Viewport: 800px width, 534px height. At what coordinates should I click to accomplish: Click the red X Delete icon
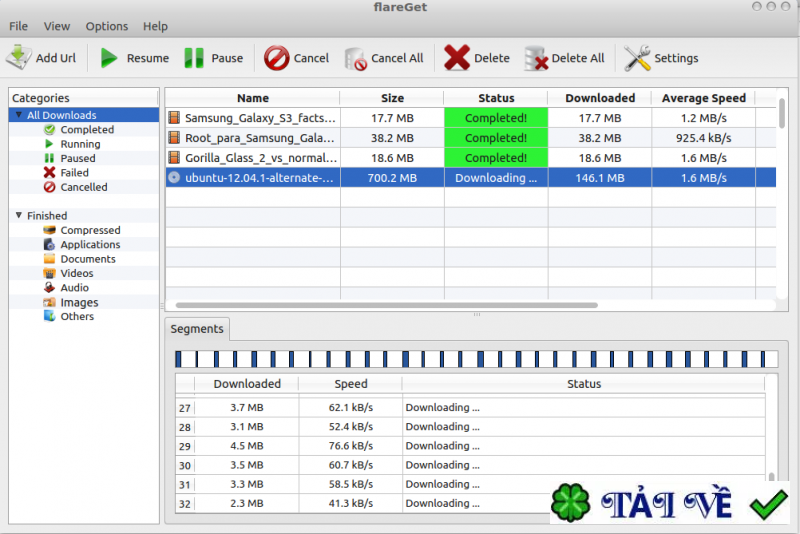[457, 58]
